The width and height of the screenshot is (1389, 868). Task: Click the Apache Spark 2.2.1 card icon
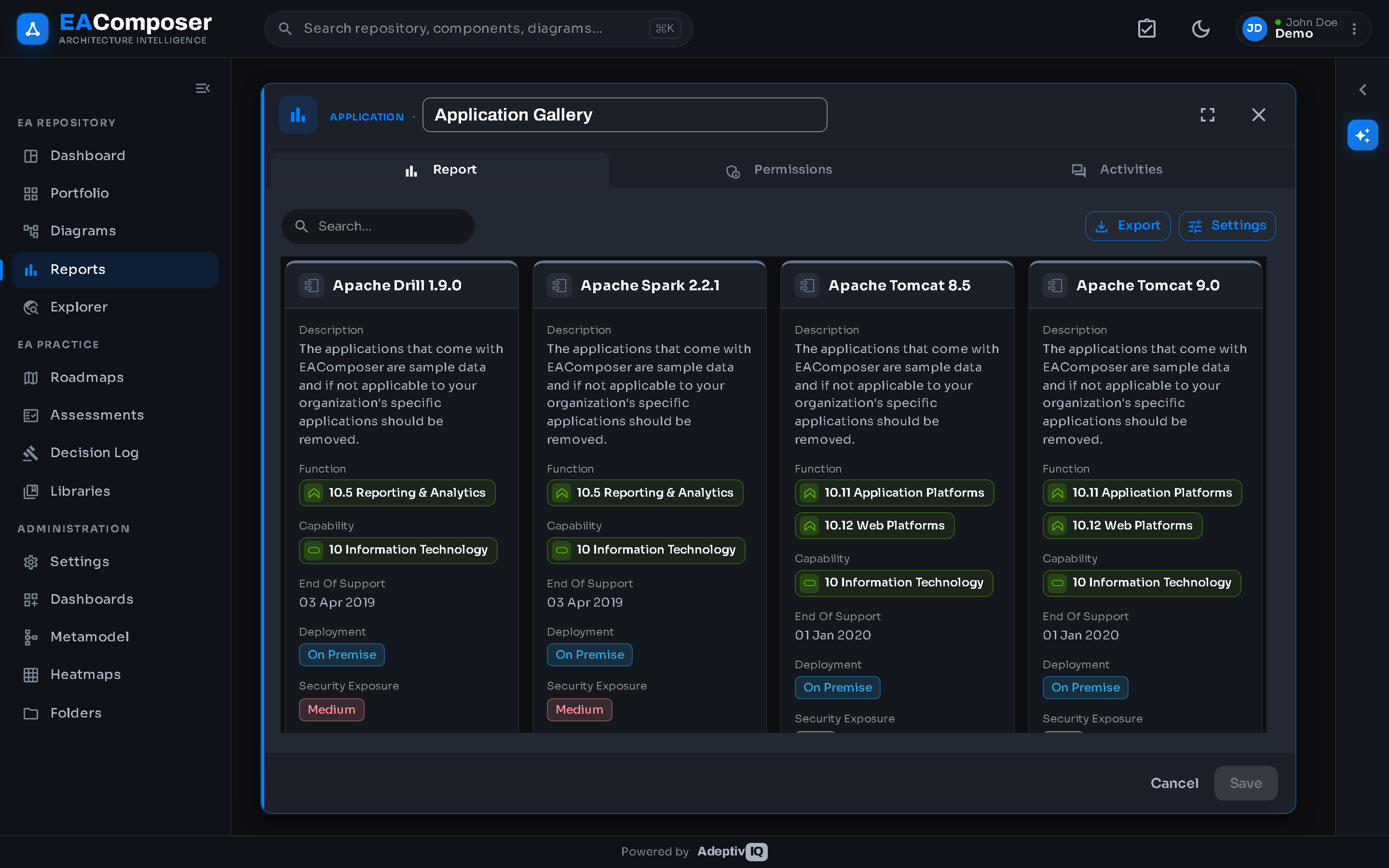point(559,285)
